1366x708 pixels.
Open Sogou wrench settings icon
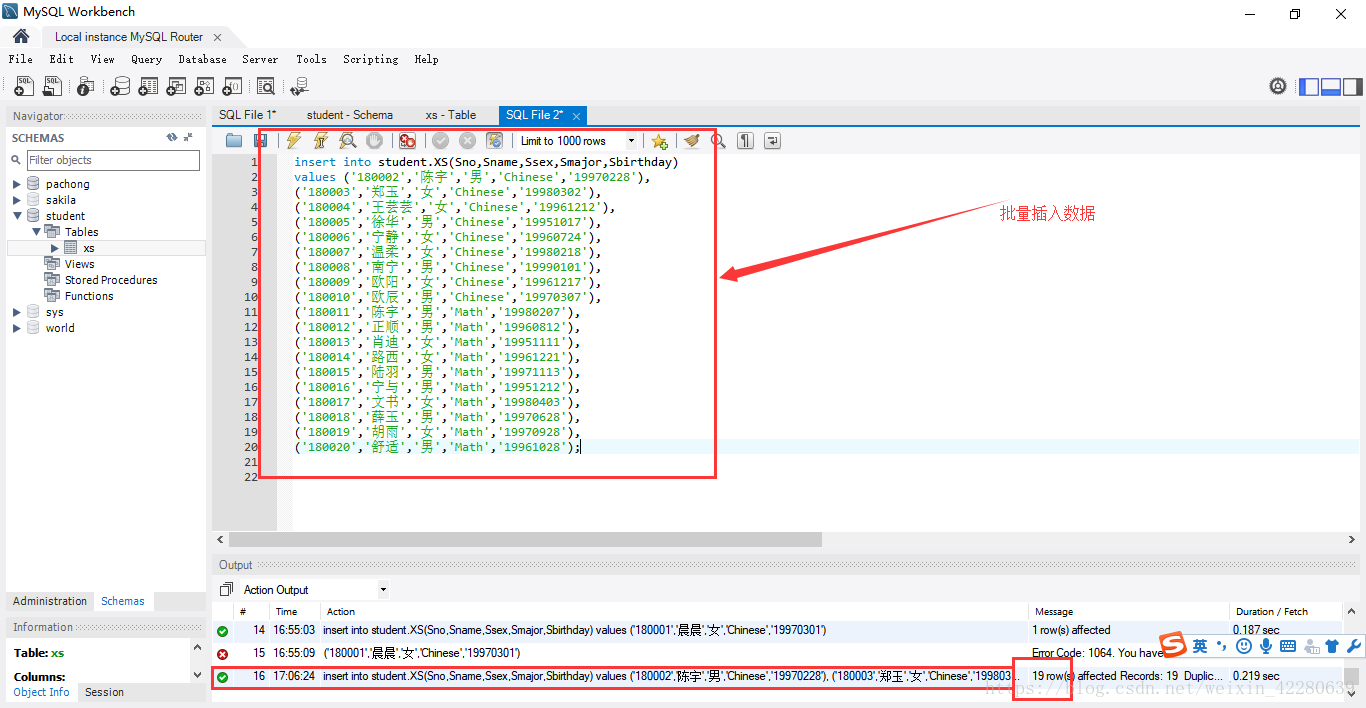pyautogui.click(x=1354, y=646)
